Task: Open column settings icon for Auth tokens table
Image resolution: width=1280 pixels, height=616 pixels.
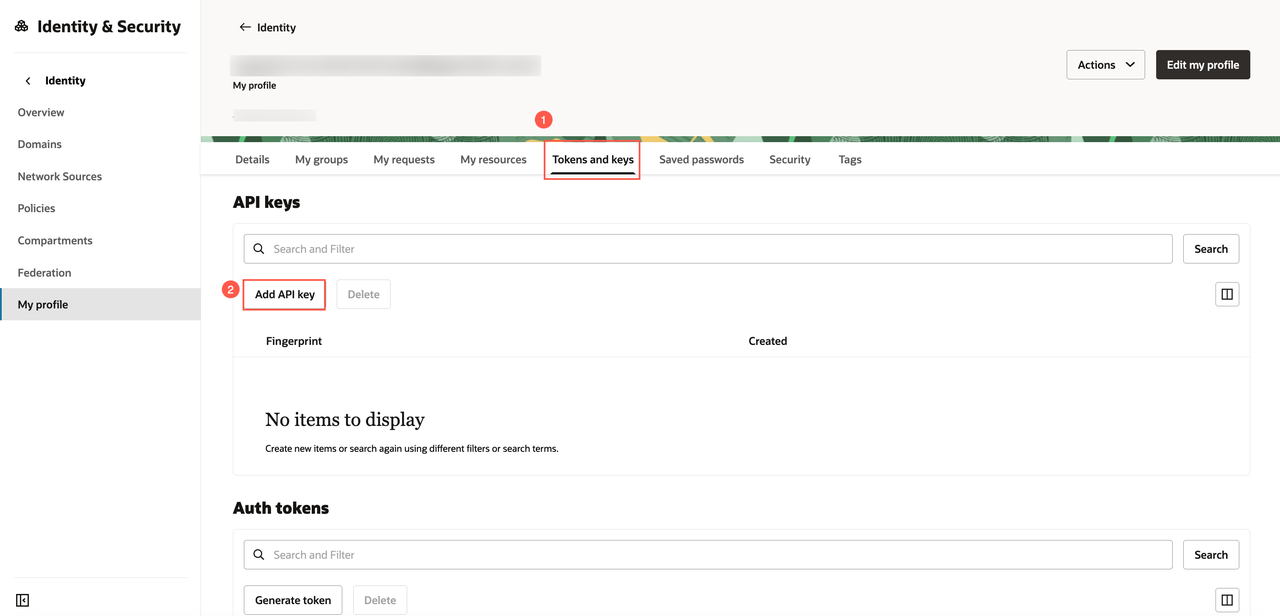Action: click(x=1227, y=600)
